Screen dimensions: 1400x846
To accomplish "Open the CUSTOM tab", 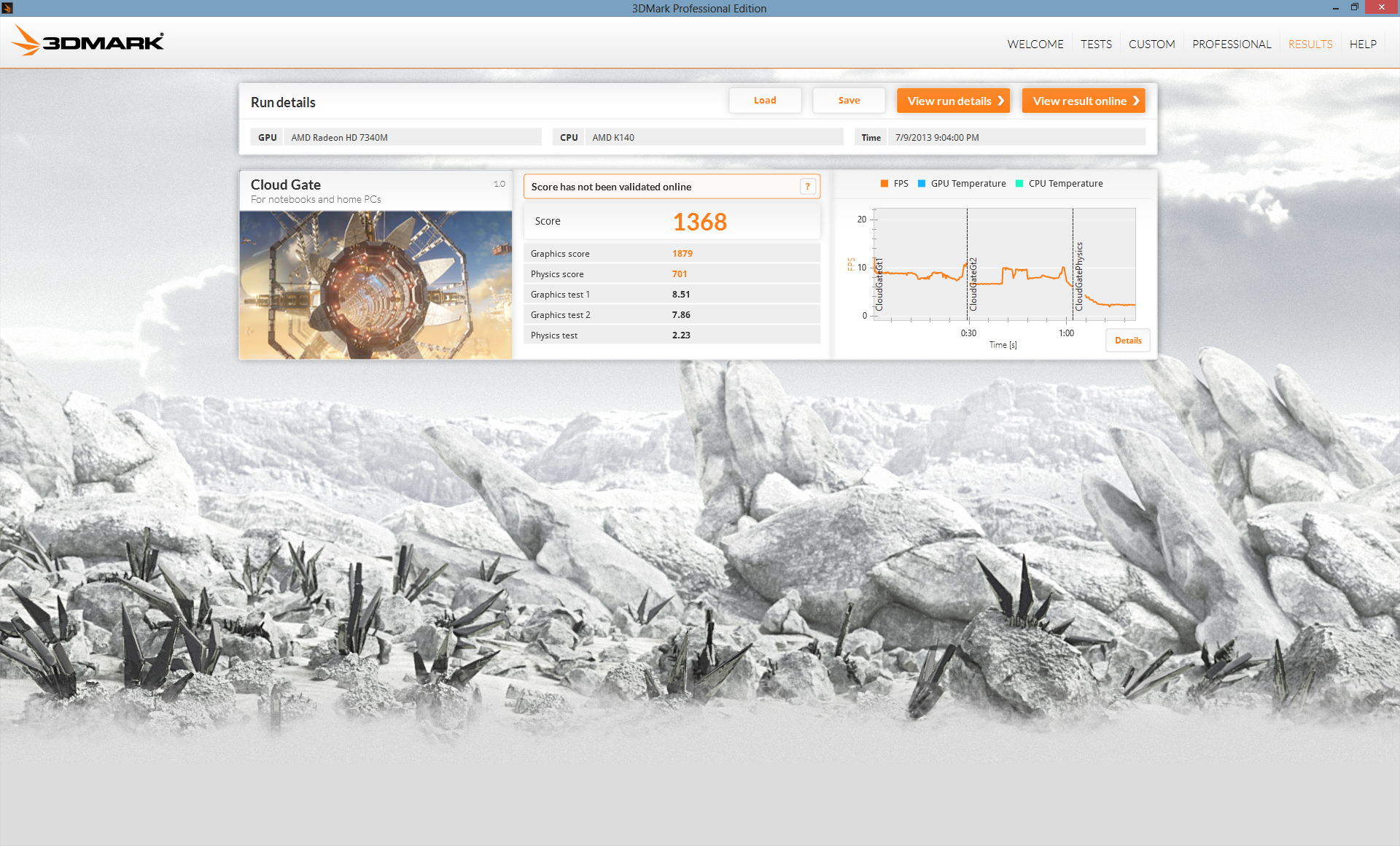I will click(1151, 44).
